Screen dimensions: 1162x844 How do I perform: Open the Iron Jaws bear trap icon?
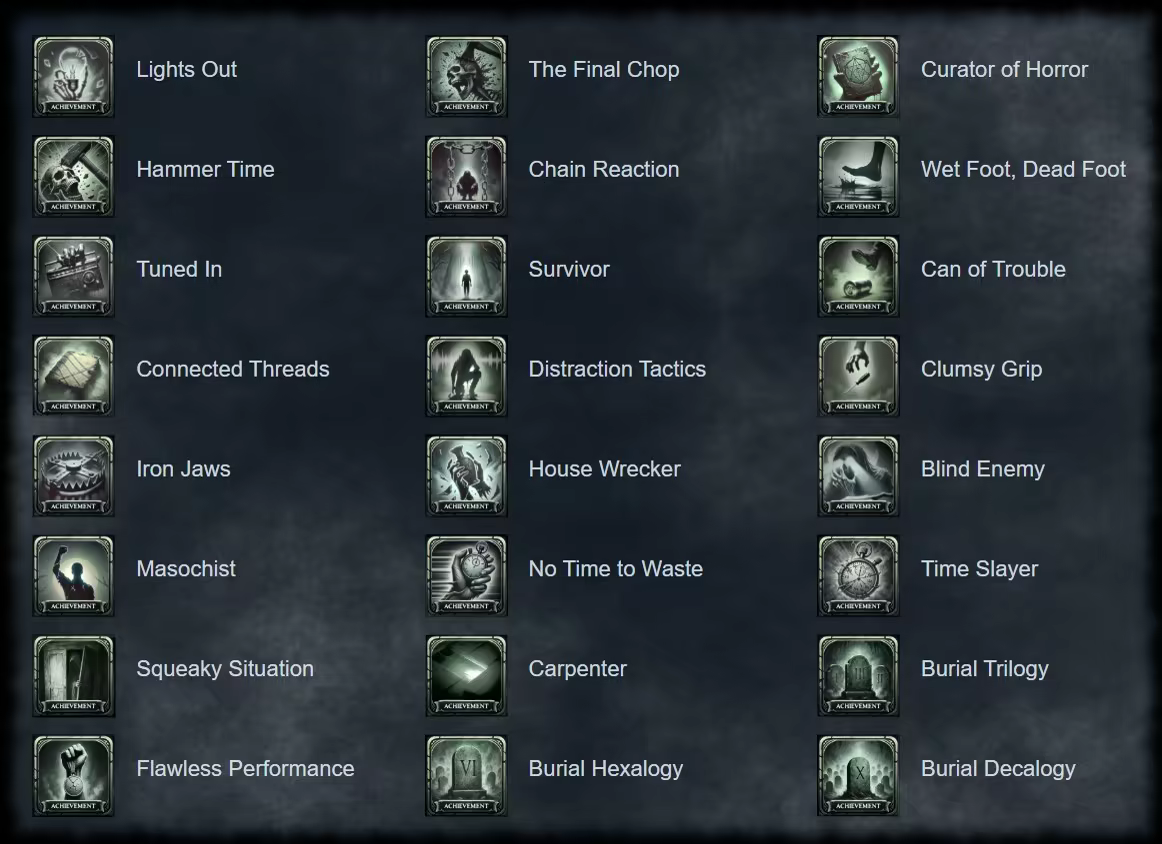pyautogui.click(x=73, y=476)
